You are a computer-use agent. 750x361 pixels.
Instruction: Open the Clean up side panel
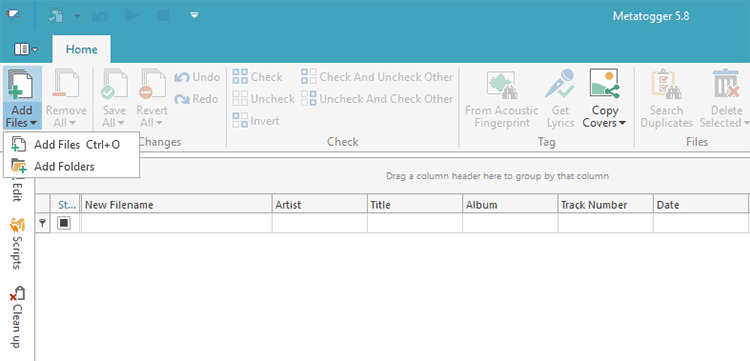[17, 317]
